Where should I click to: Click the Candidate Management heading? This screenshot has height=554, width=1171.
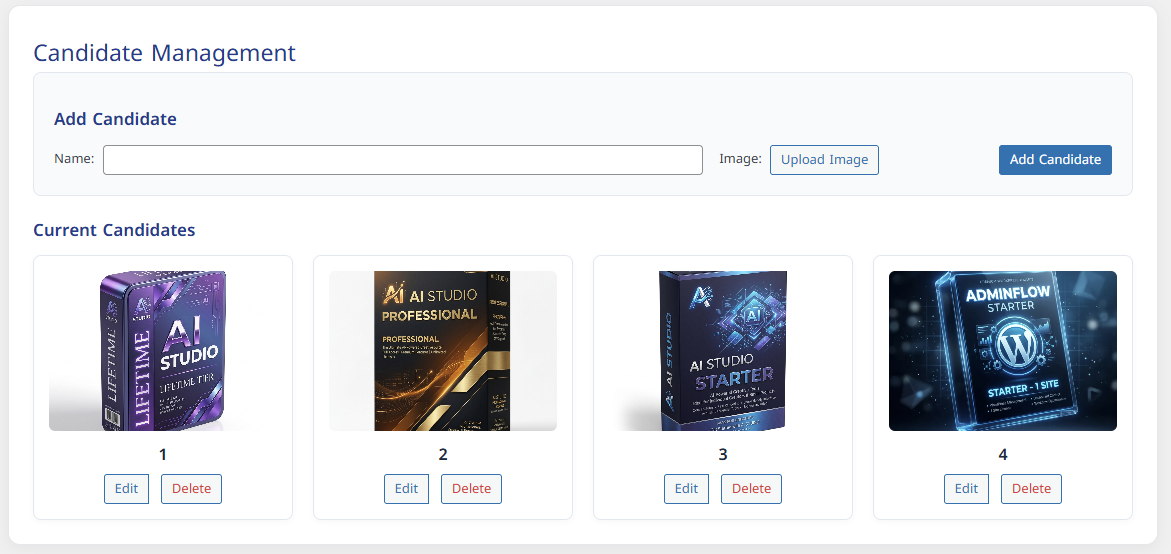[165, 53]
